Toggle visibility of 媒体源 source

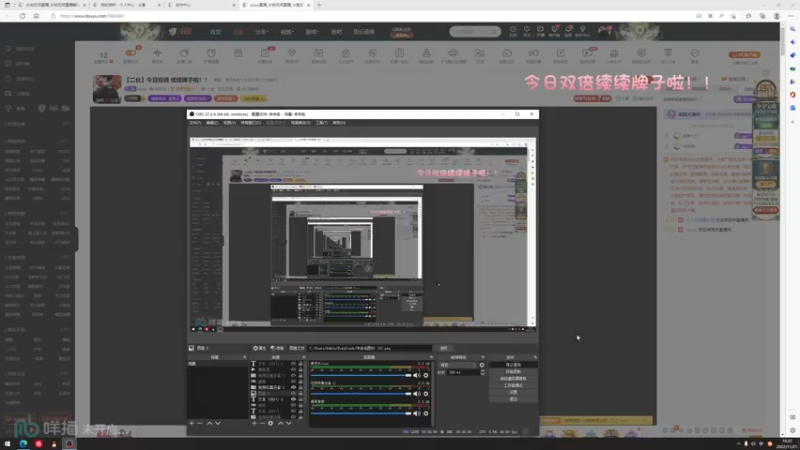293,369
